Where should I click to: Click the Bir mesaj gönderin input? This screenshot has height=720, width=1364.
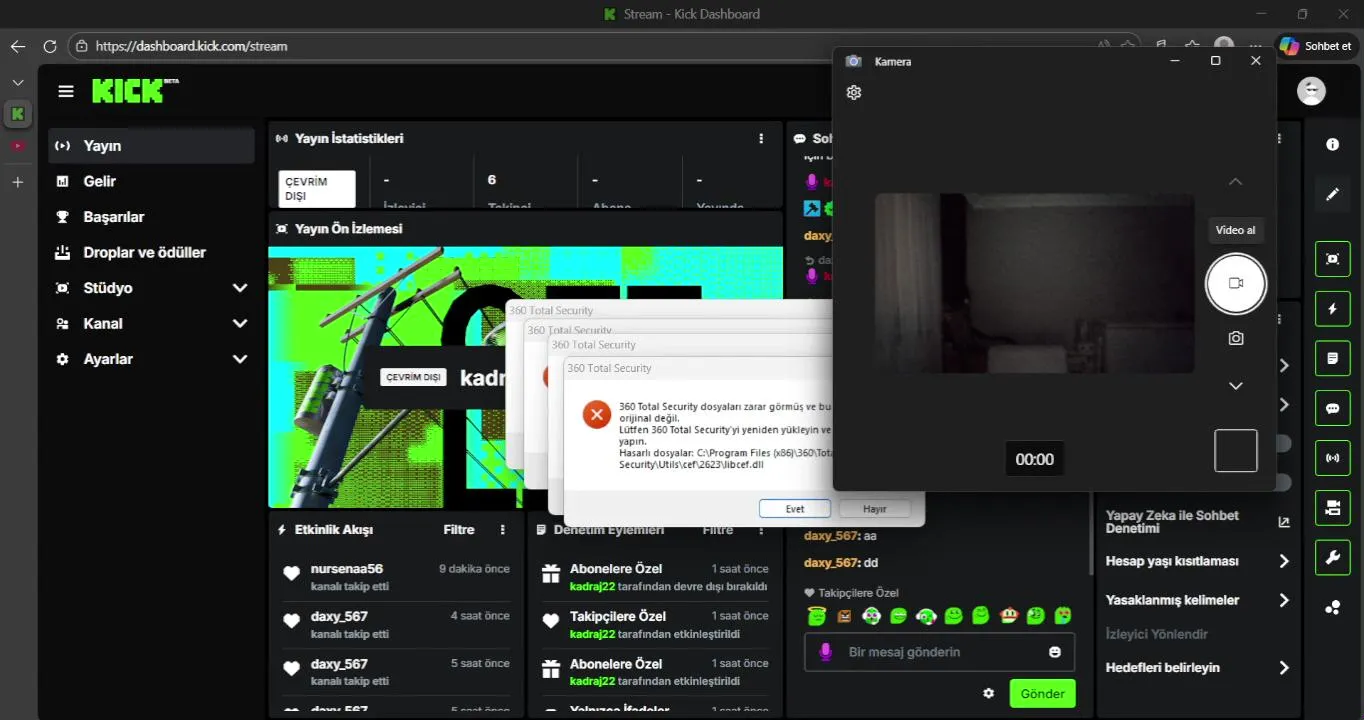tap(940, 652)
